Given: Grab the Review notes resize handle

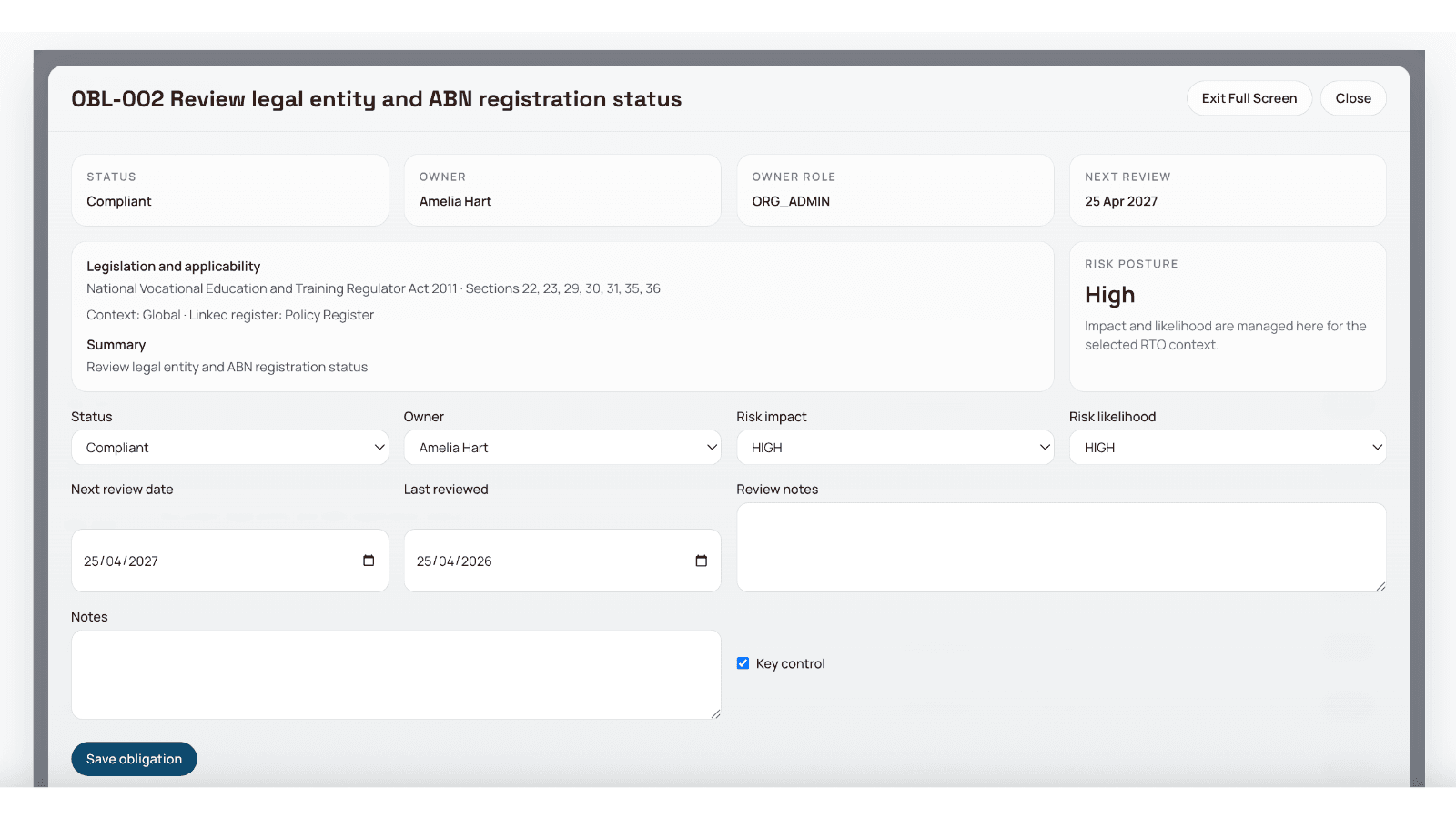Looking at the screenshot, I should point(1380,587).
